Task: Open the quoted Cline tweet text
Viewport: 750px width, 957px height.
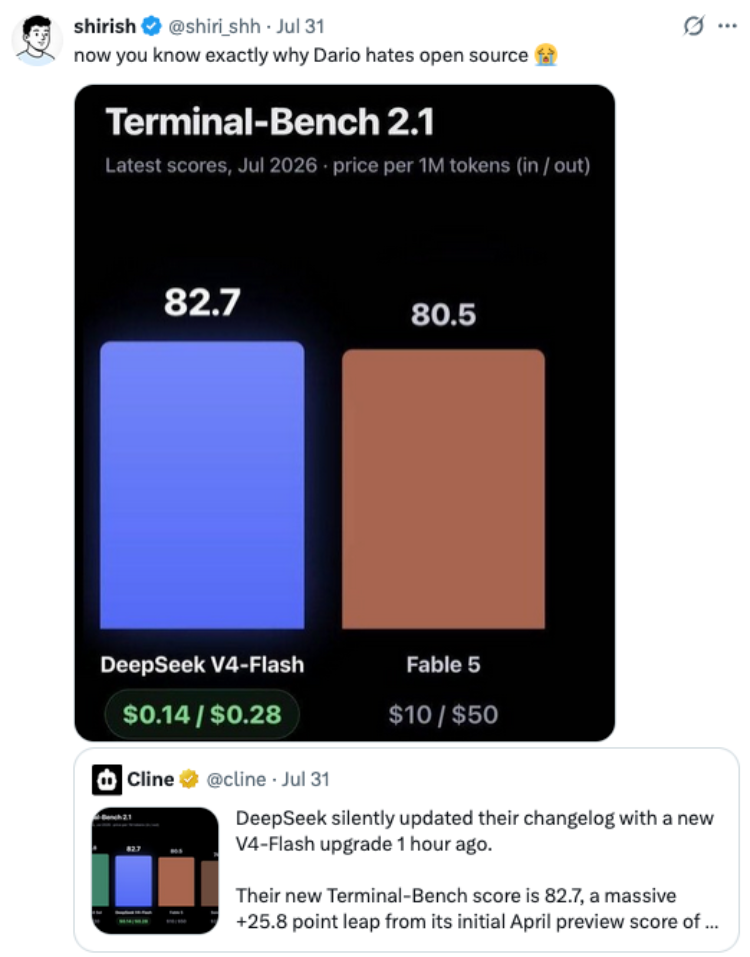Action: pos(477,870)
